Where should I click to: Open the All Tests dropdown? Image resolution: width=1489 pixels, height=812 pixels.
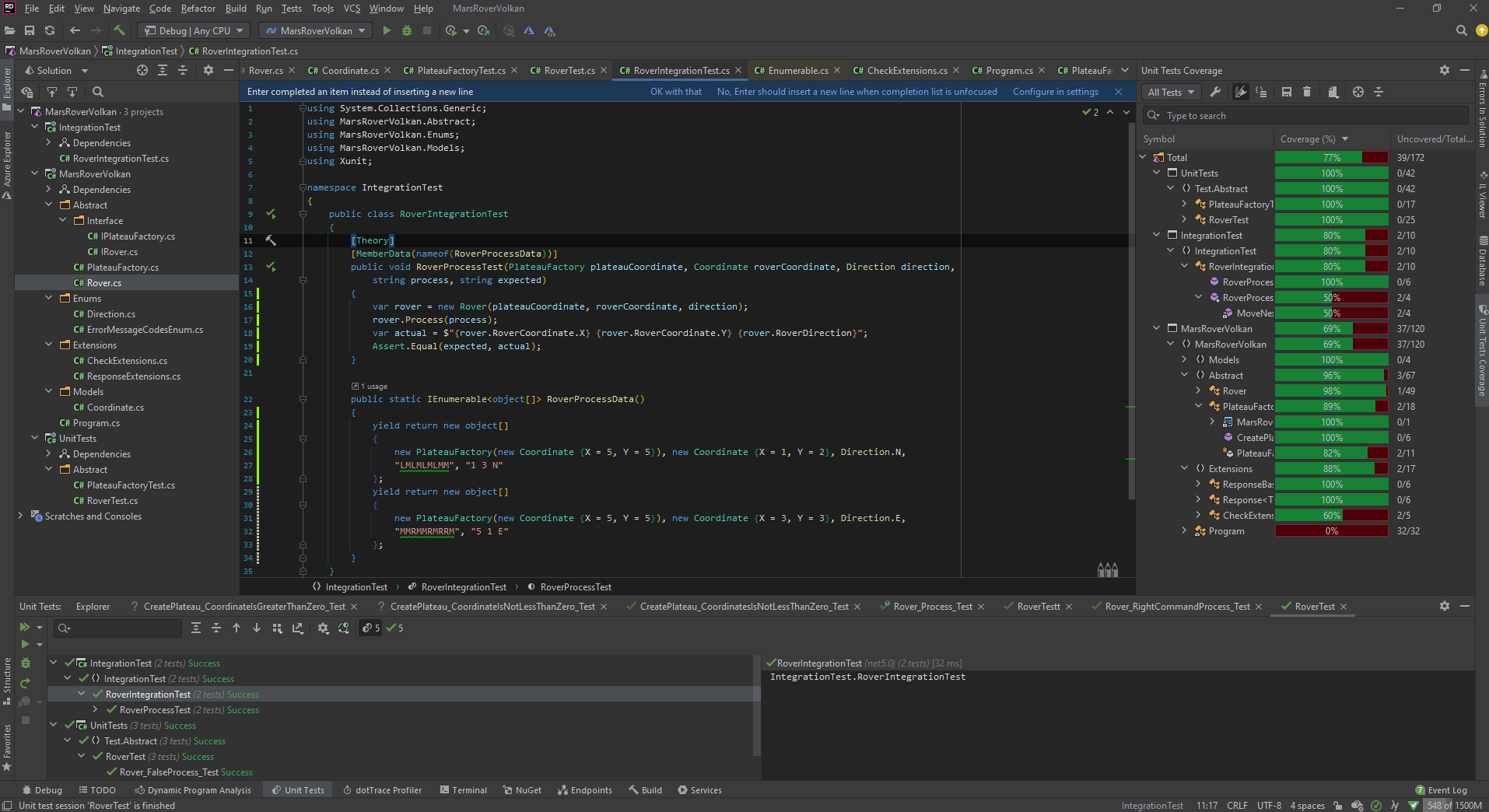pyautogui.click(x=1170, y=92)
